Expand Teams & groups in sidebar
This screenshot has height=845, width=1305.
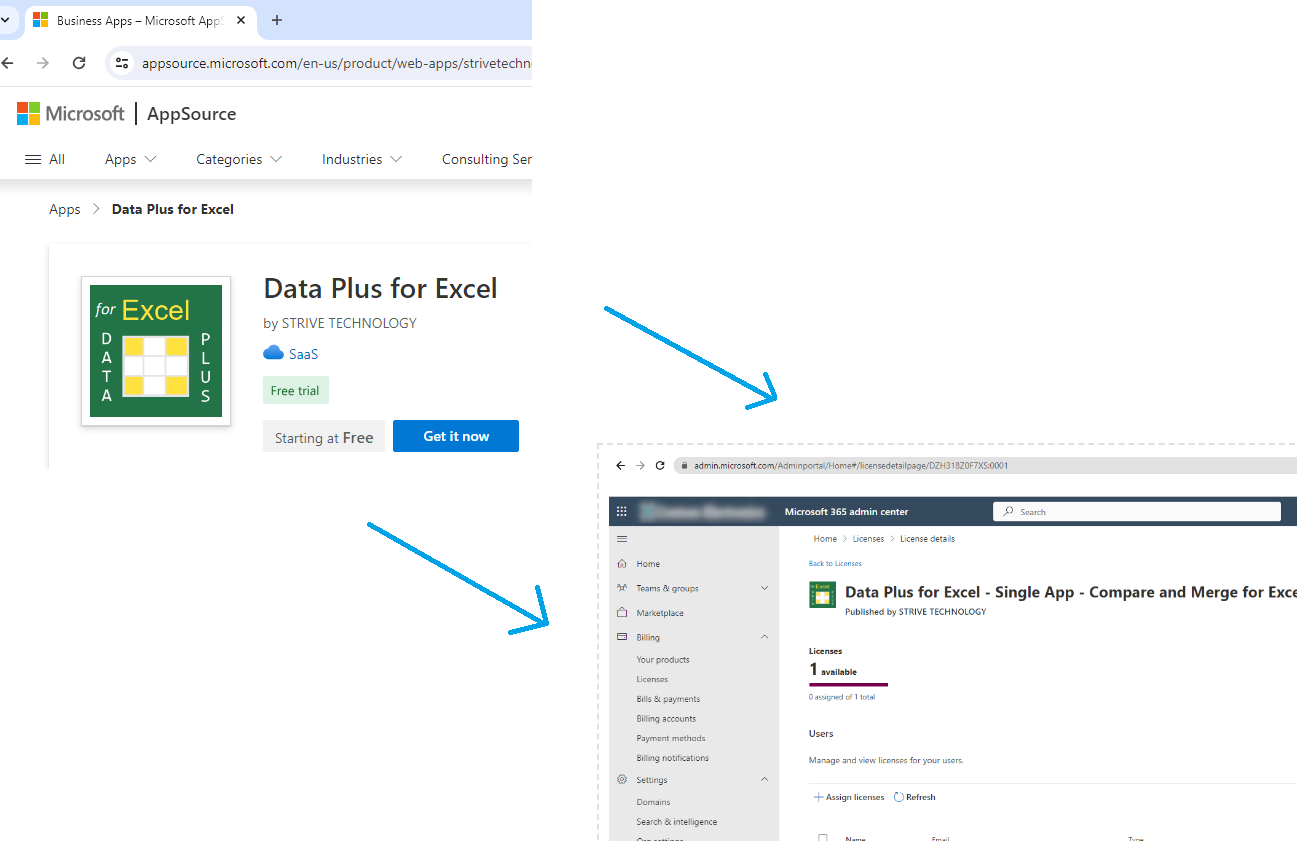(764, 588)
